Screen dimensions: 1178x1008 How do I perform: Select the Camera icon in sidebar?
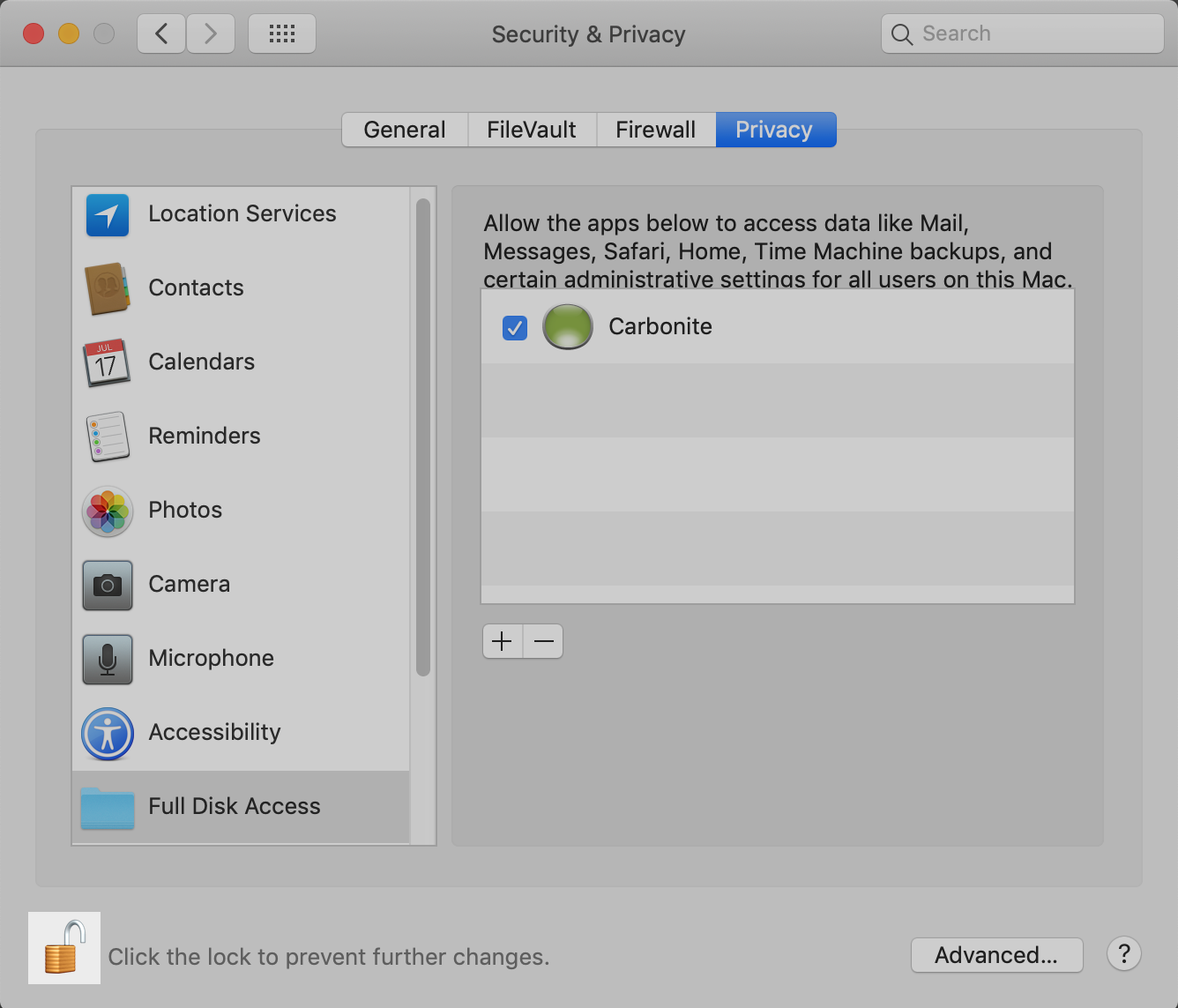[x=108, y=585]
